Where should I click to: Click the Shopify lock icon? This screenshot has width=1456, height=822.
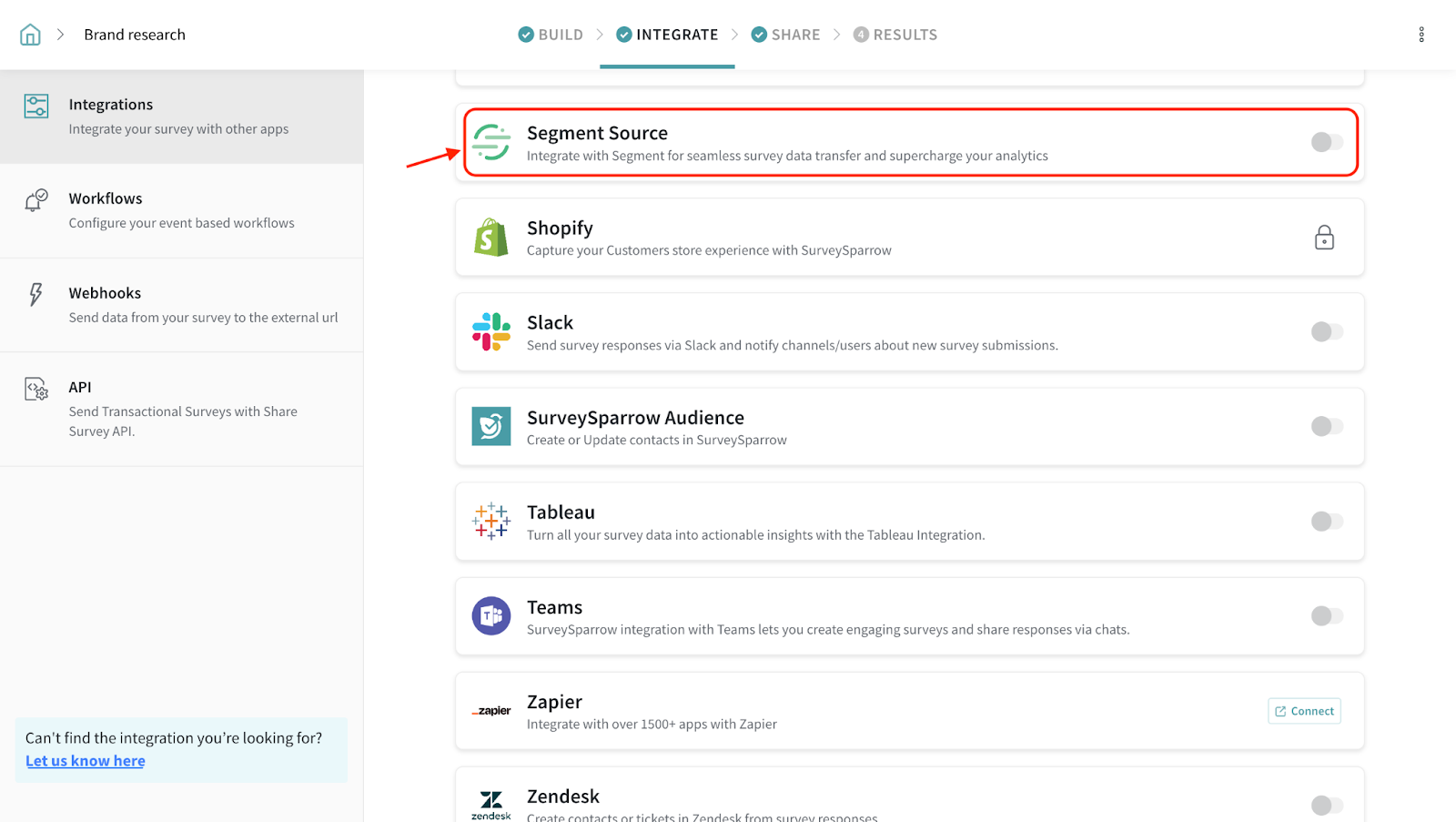tap(1324, 238)
